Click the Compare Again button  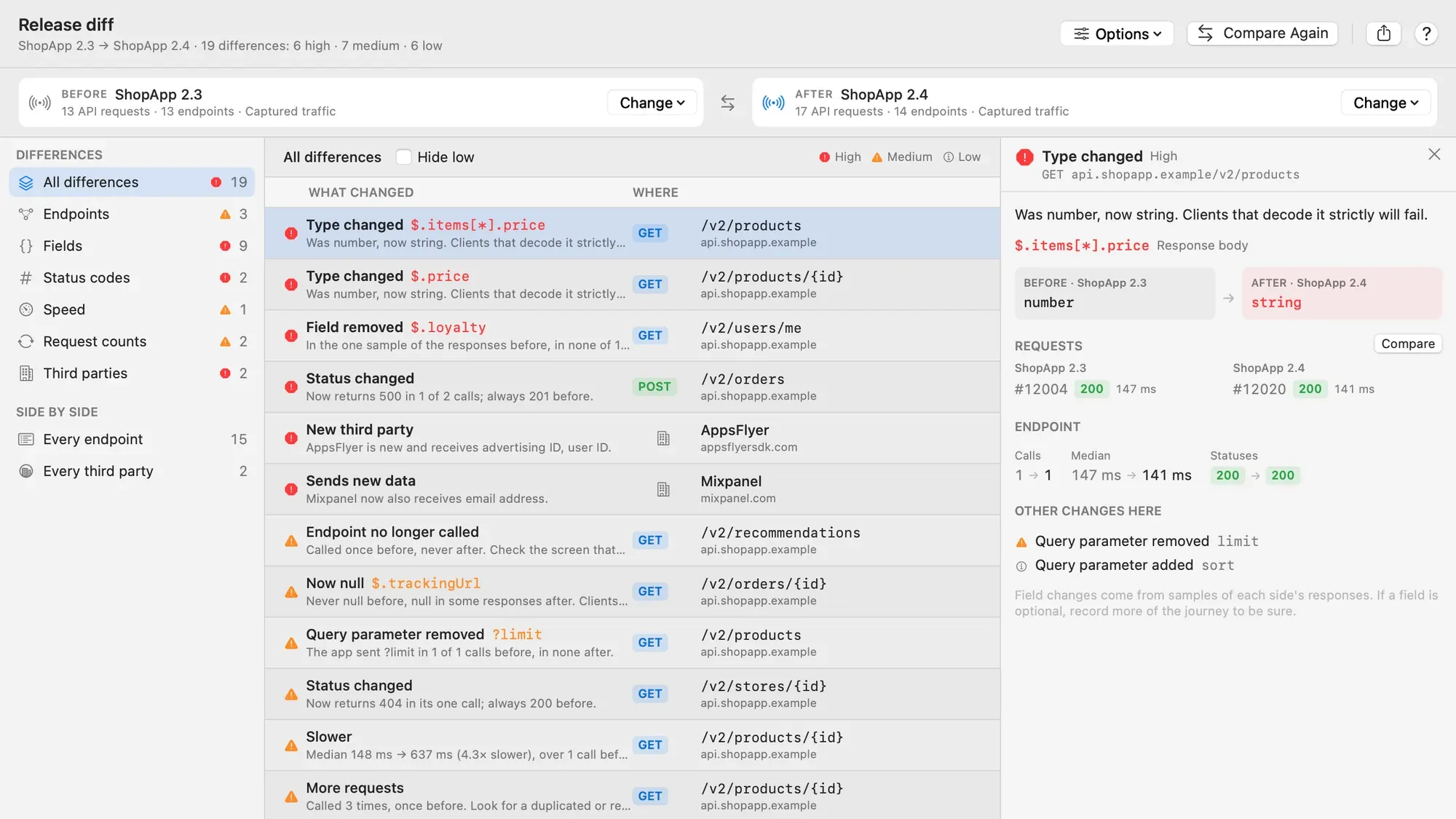pos(1262,33)
